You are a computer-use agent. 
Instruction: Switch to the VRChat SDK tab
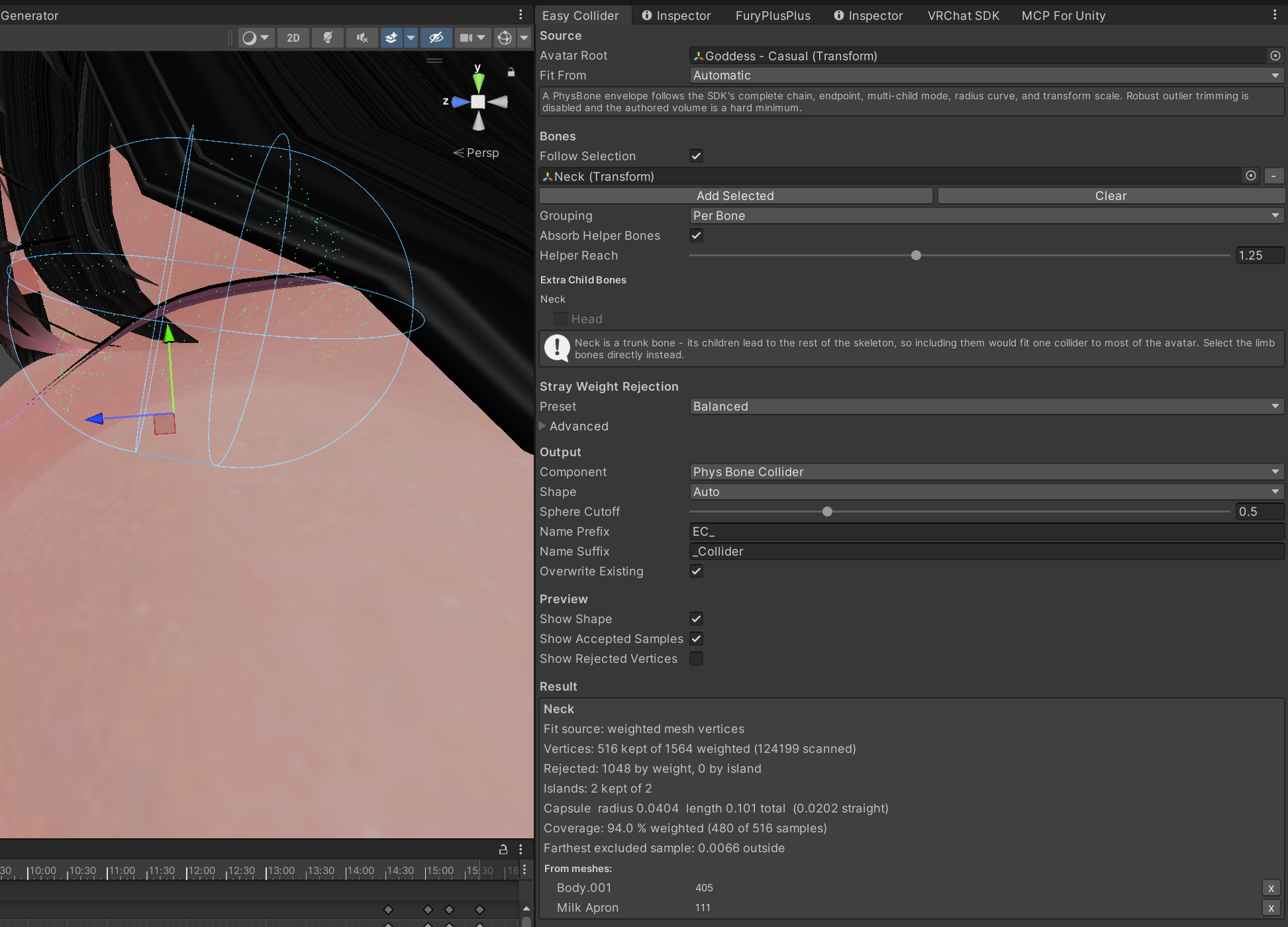pos(964,15)
